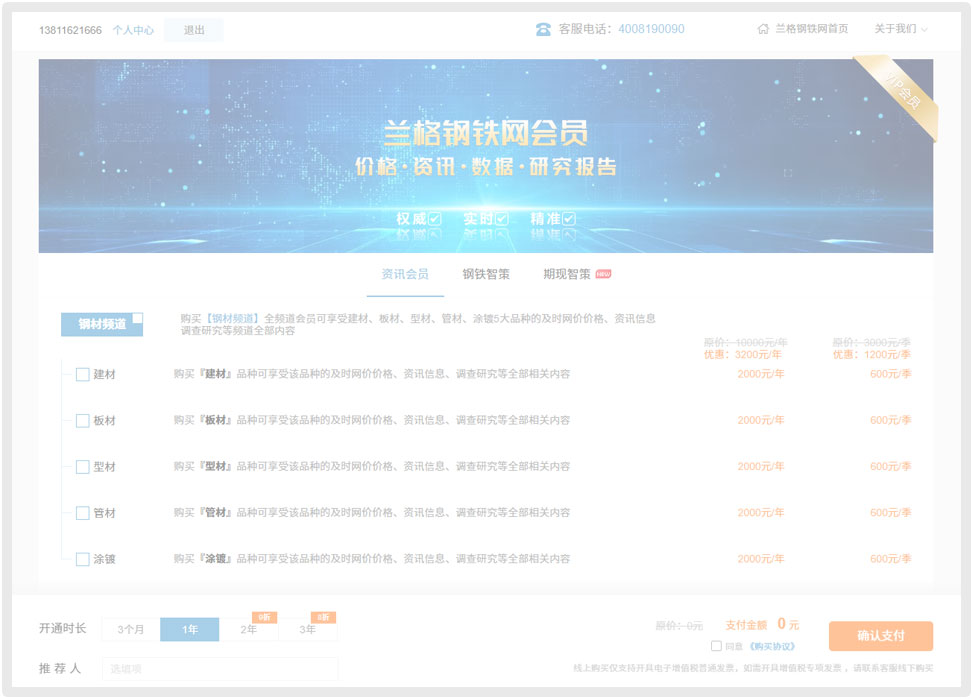Check the 型材 product option
The height and width of the screenshot is (699, 972).
(x=83, y=467)
